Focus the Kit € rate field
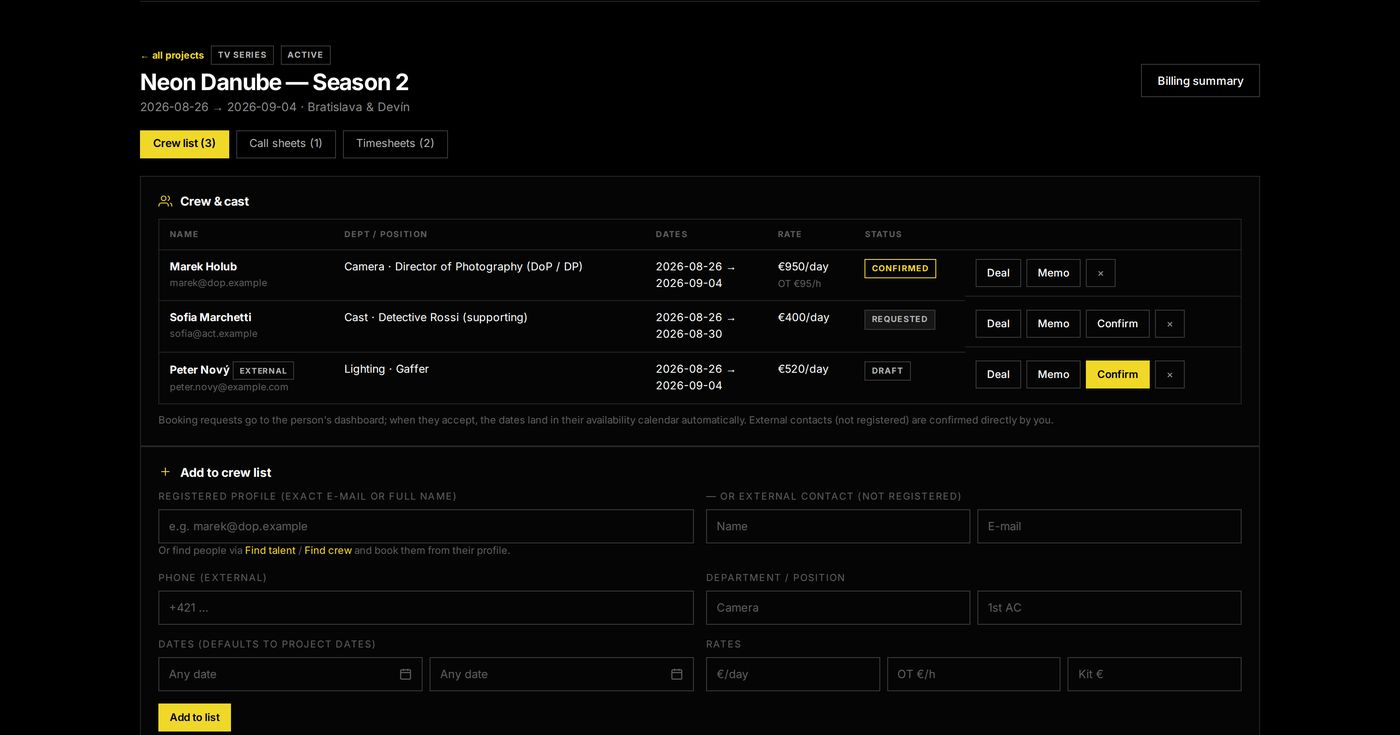The height and width of the screenshot is (735, 1400). click(1154, 674)
